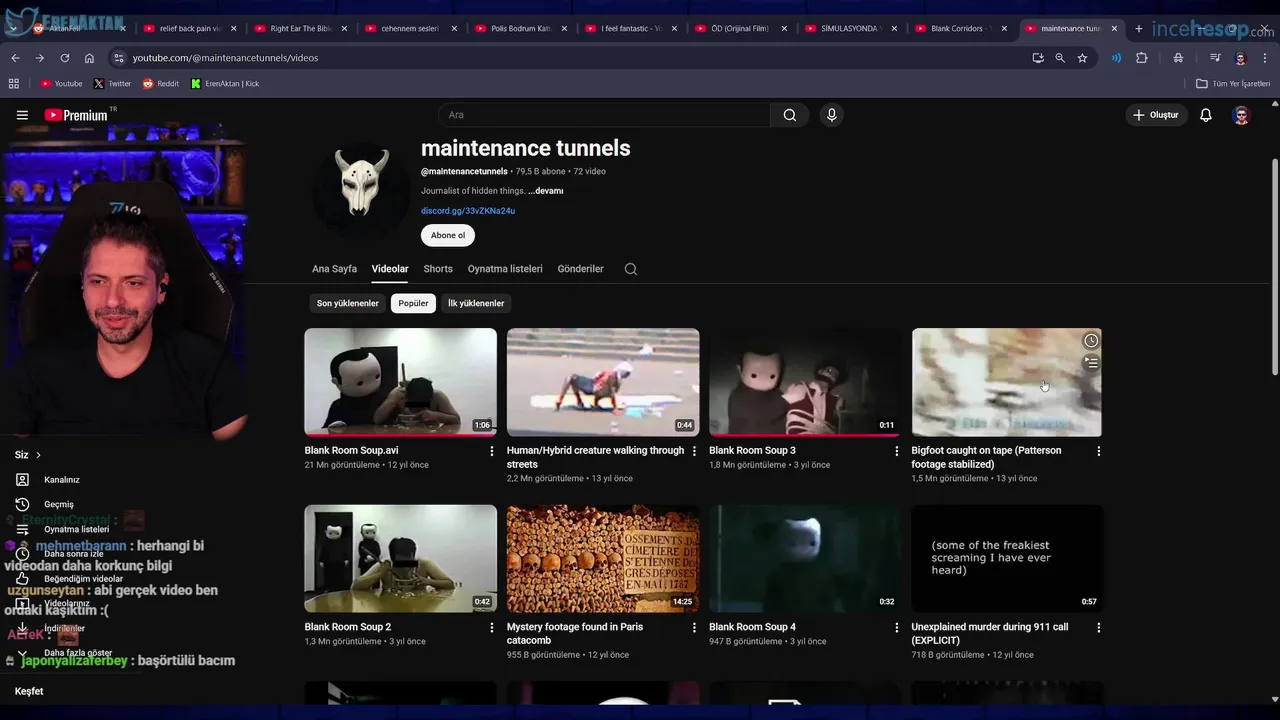Open the Kanalınız sidebar item
Screen dimensions: 1280x720
click(x=61, y=480)
